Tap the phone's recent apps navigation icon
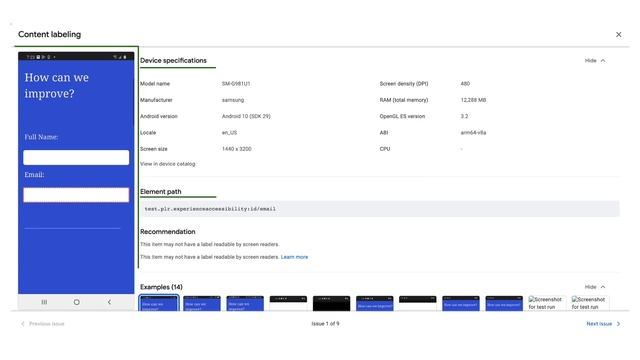Image resolution: width=640 pixels, height=360 pixels. click(44, 302)
